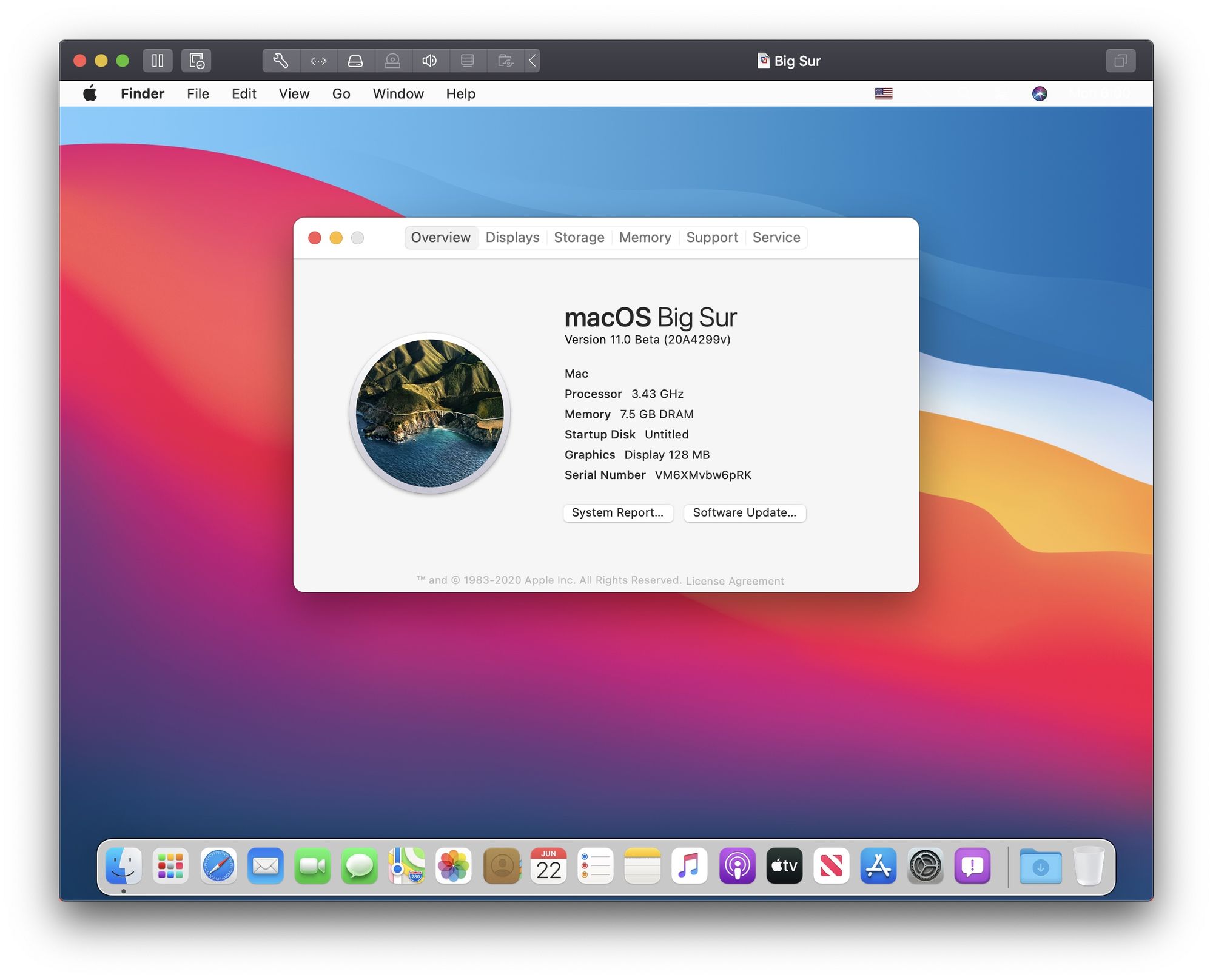Open Apple TV app from Dock
This screenshot has width=1213, height=980.
point(784,867)
